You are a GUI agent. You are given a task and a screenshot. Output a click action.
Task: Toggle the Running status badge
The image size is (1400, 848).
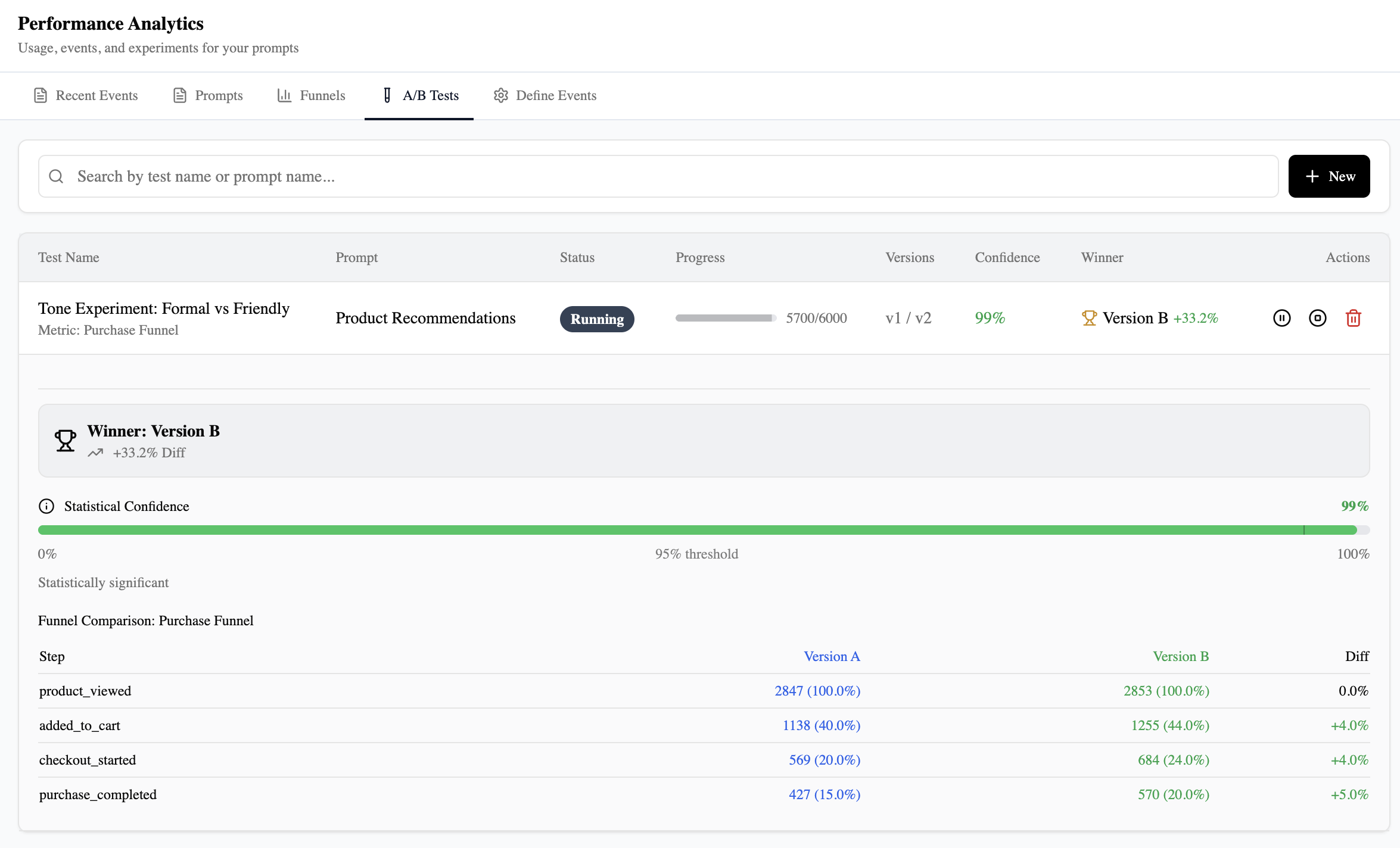click(x=597, y=319)
